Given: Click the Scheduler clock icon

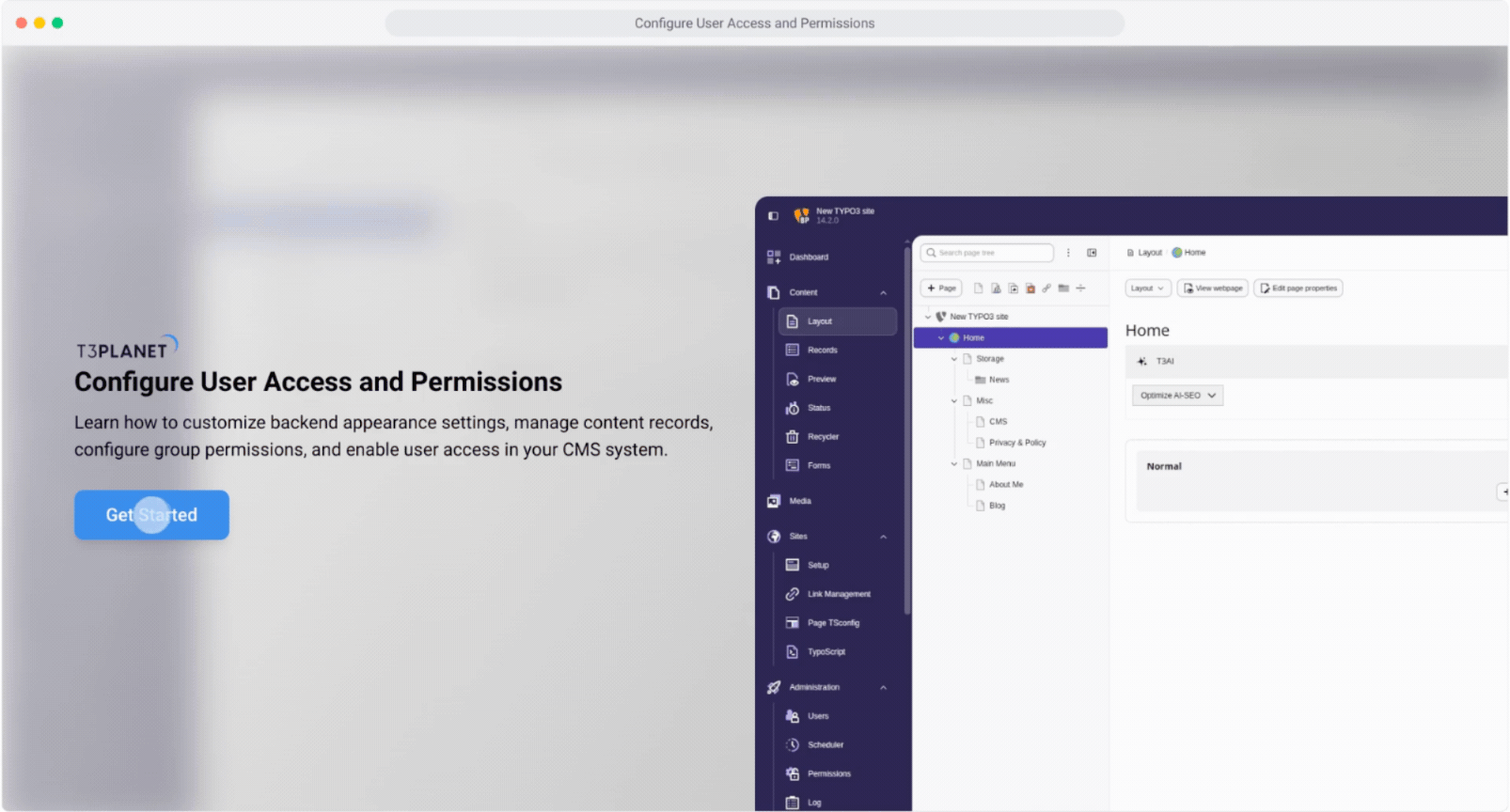Looking at the screenshot, I should pos(793,745).
